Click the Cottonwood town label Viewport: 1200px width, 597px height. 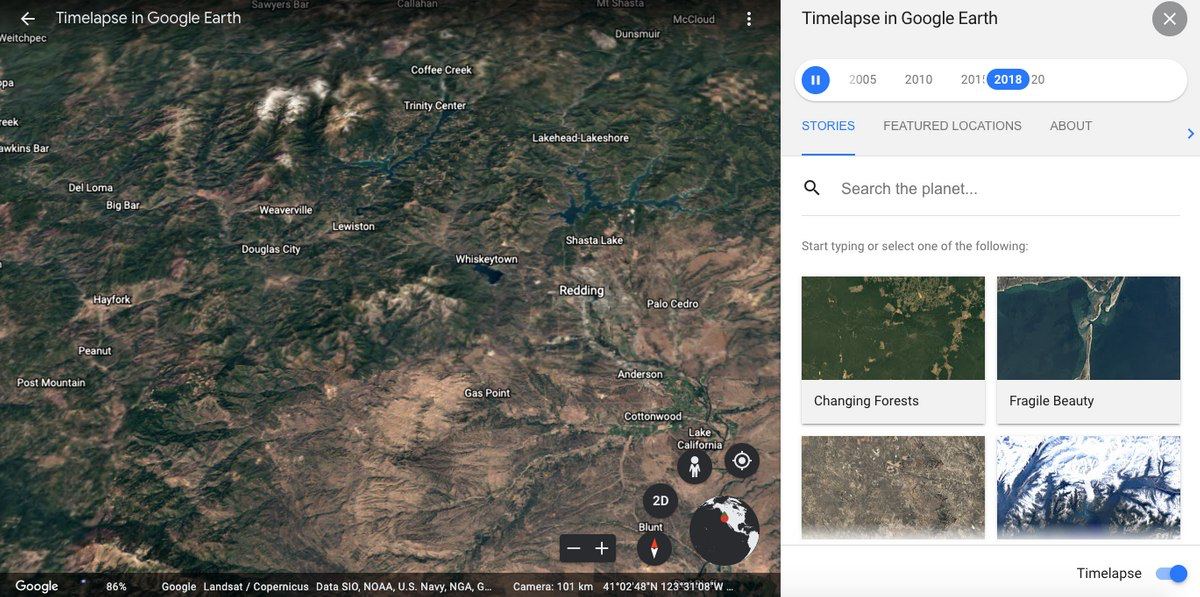click(653, 417)
